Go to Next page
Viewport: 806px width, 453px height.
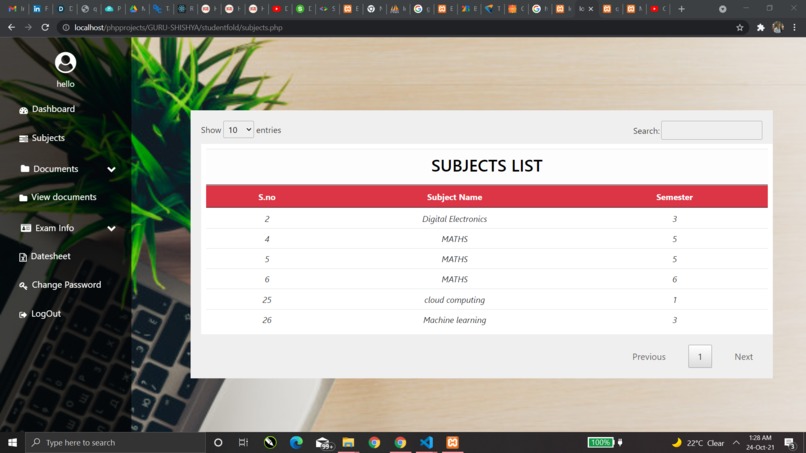tap(743, 356)
